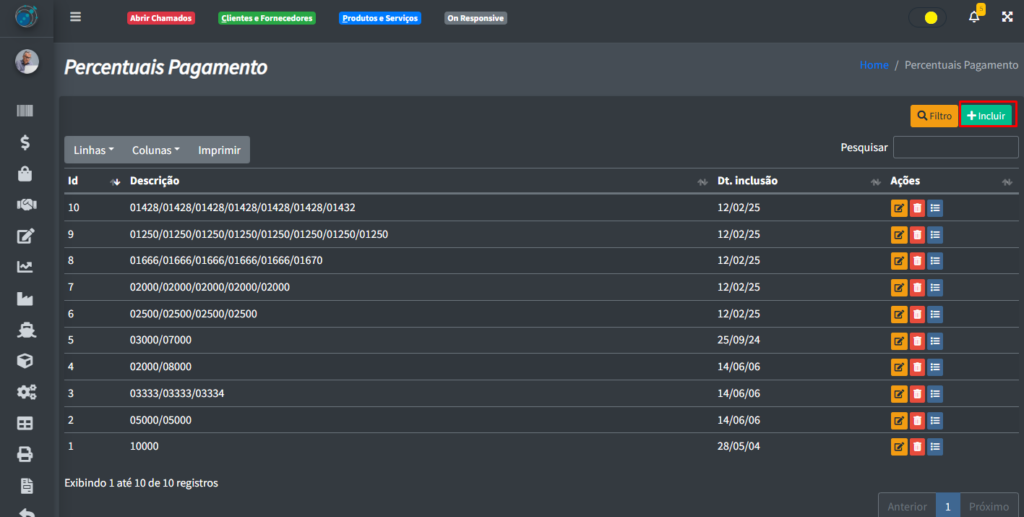The image size is (1024, 517).
Task: Click the green Incluir button
Action: [x=987, y=116]
